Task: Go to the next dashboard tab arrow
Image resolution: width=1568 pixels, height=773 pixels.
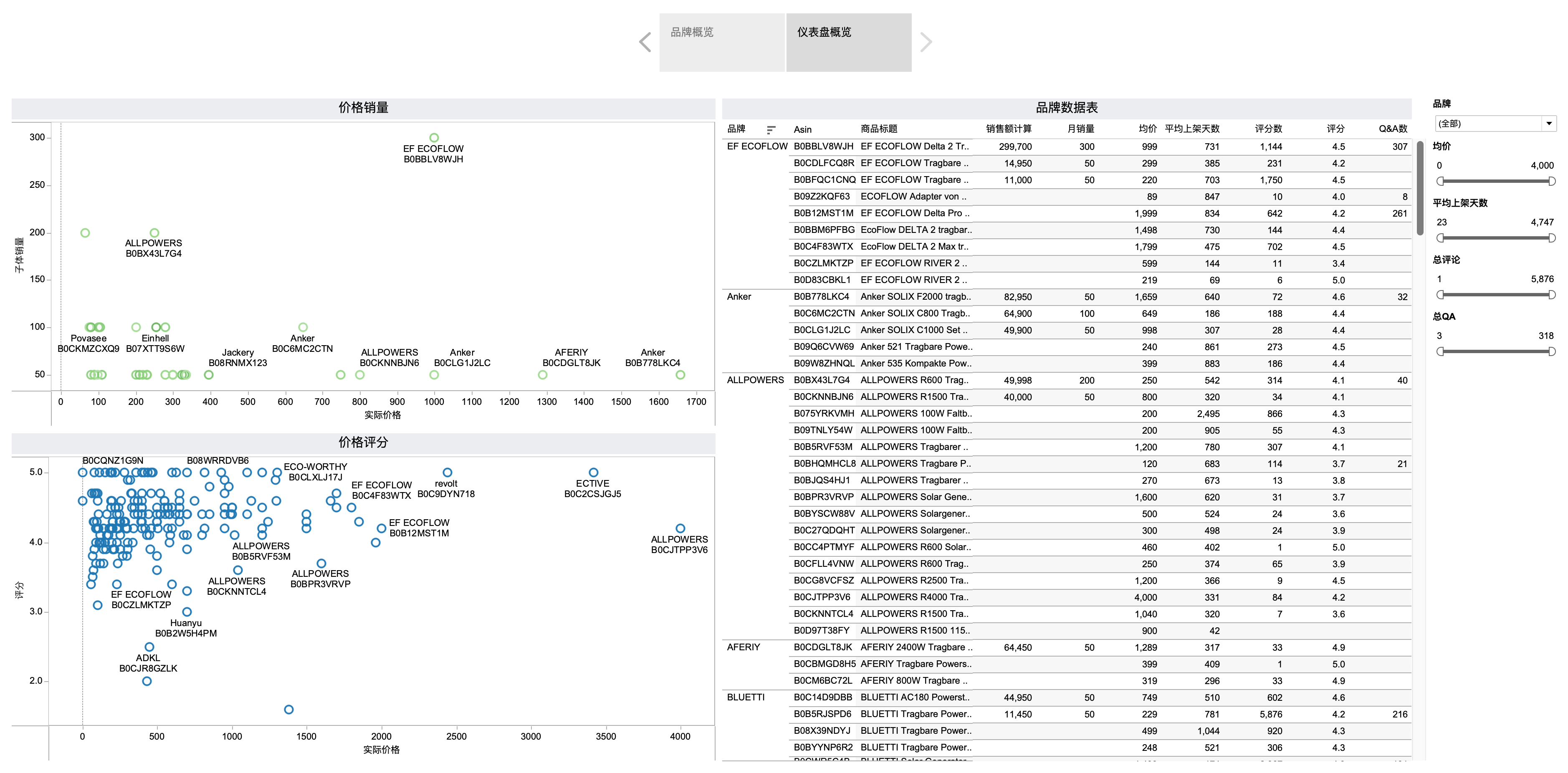Action: (x=926, y=42)
